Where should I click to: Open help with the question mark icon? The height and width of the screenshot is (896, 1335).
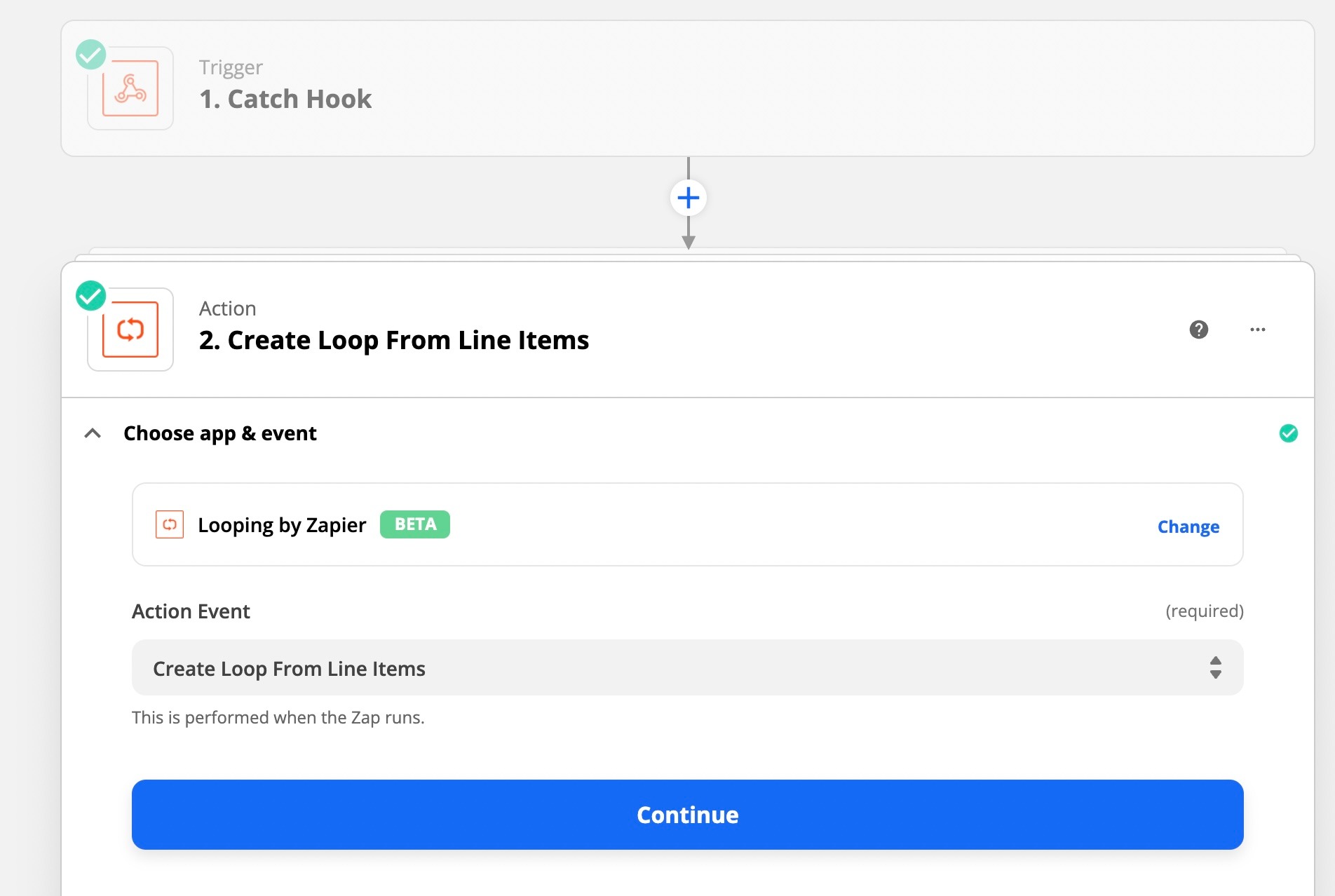tap(1199, 330)
